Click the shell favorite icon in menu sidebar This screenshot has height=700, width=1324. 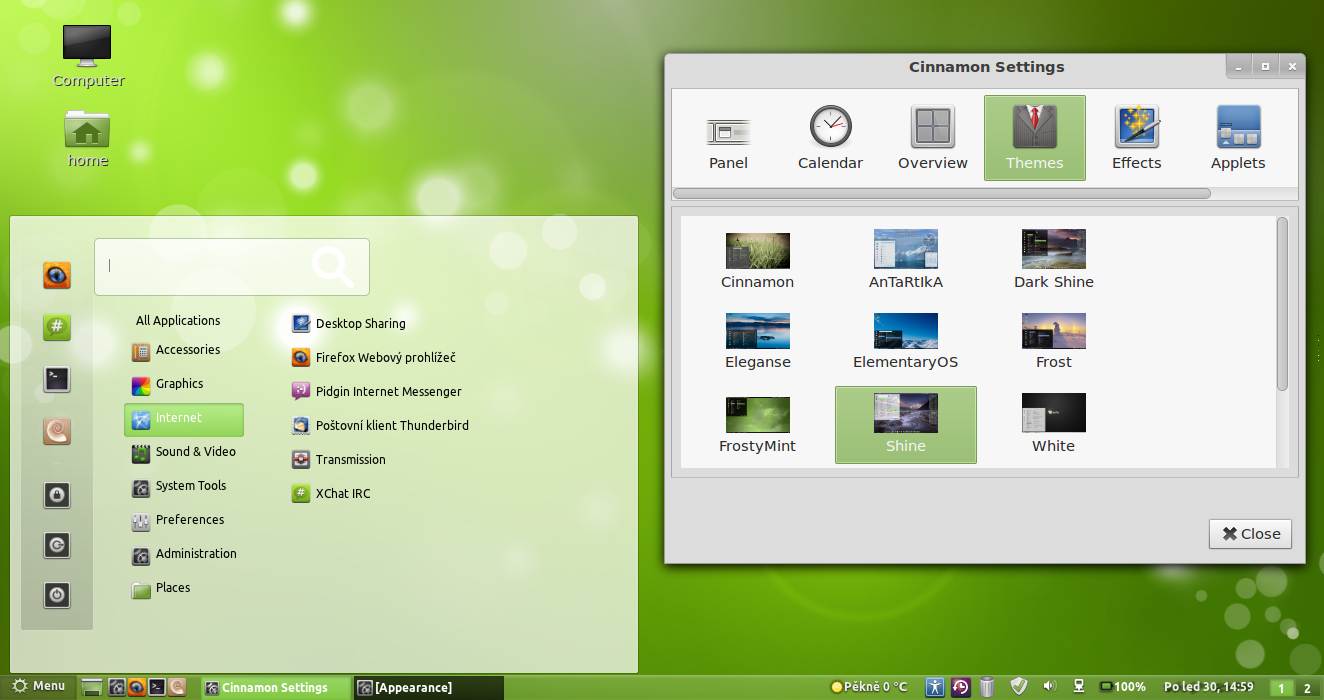click(x=57, y=431)
